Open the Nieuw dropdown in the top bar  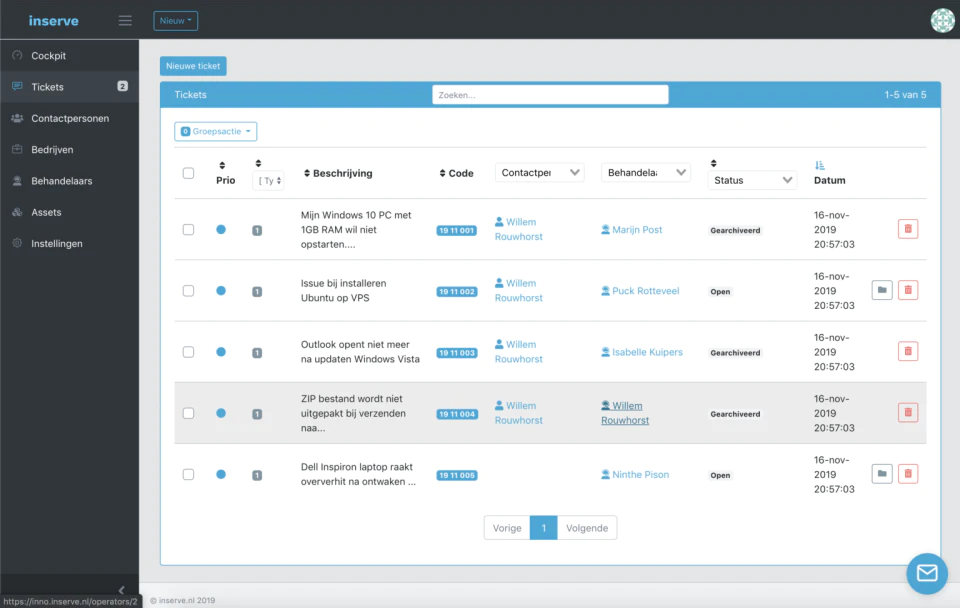pos(176,21)
